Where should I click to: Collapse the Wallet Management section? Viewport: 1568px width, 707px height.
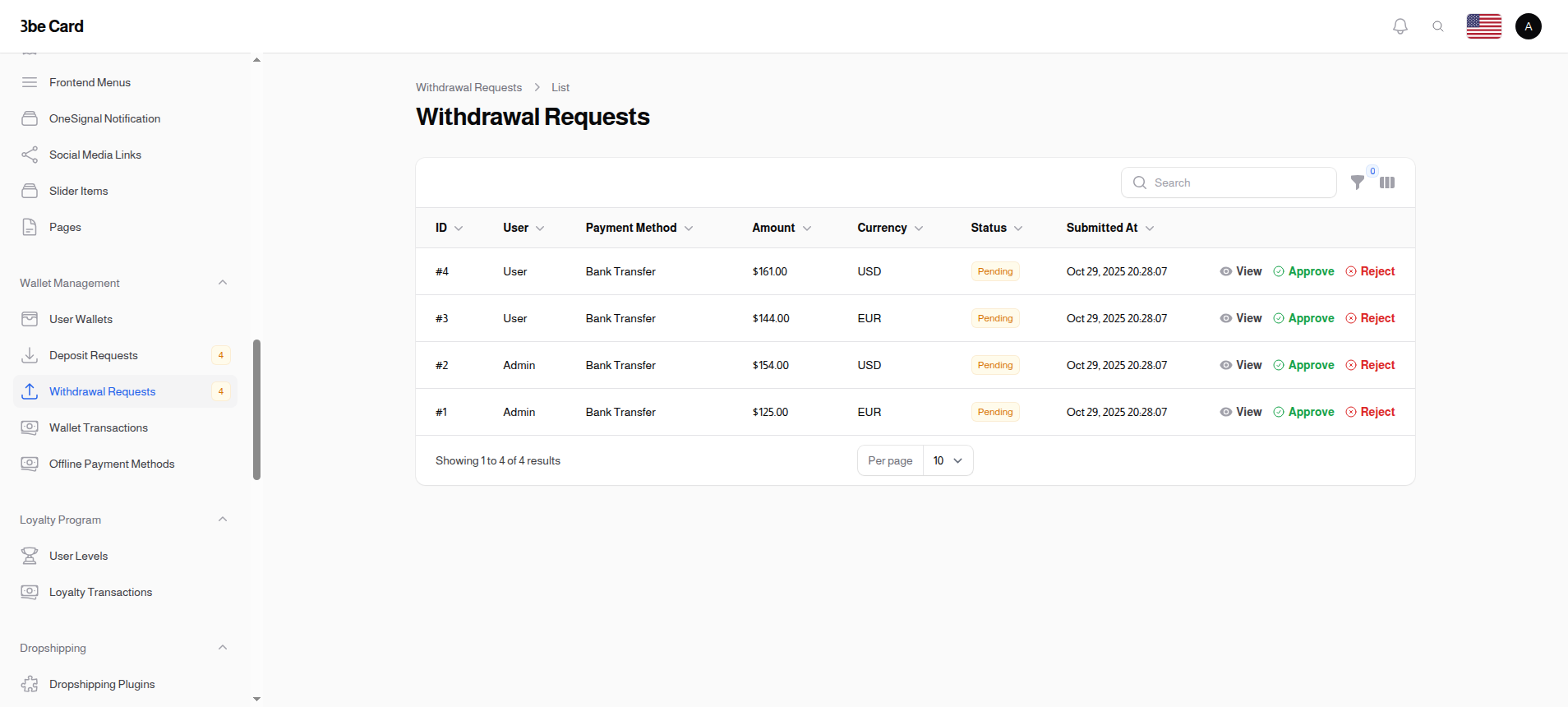point(223,283)
